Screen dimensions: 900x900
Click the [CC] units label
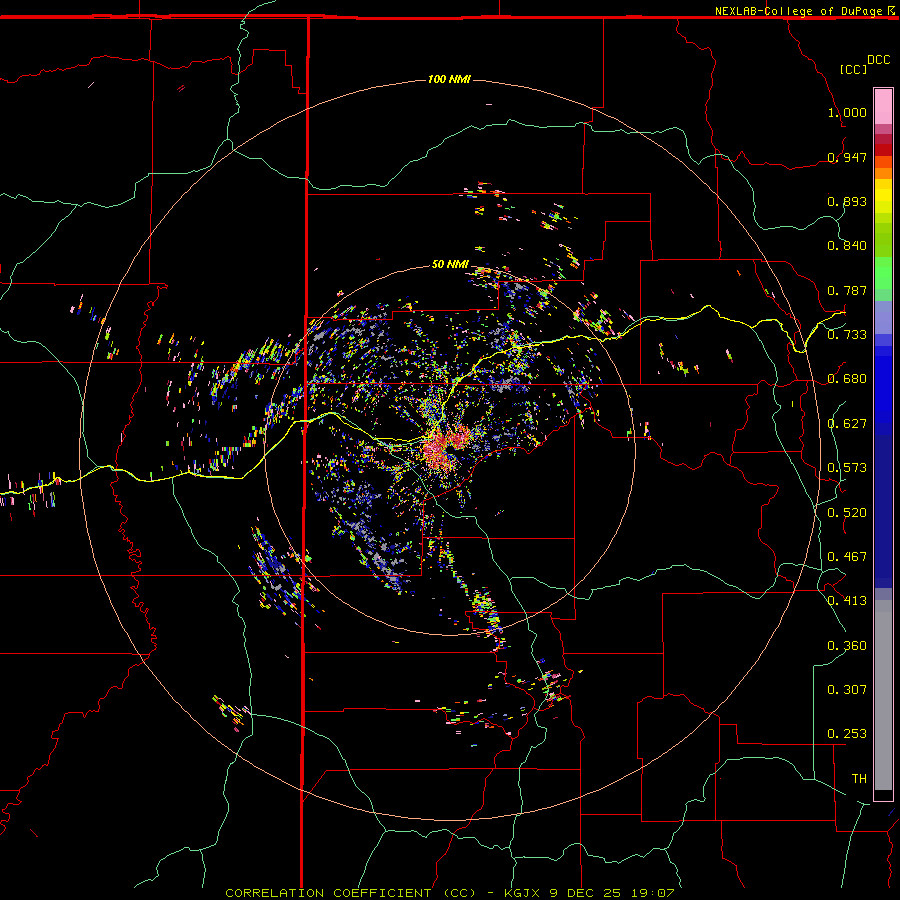(x=853, y=69)
